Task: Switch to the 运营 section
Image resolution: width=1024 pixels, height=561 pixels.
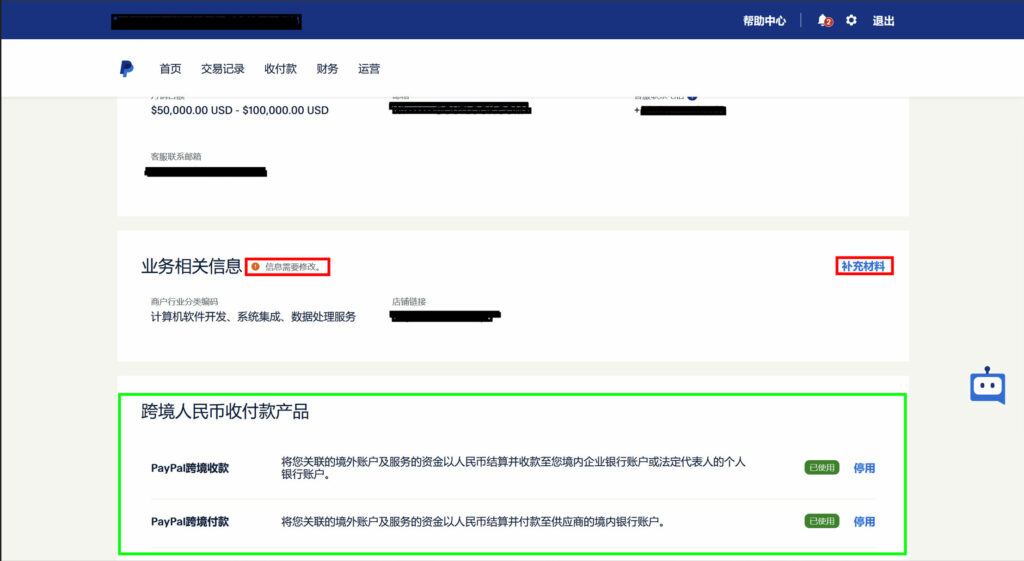Action: 369,69
